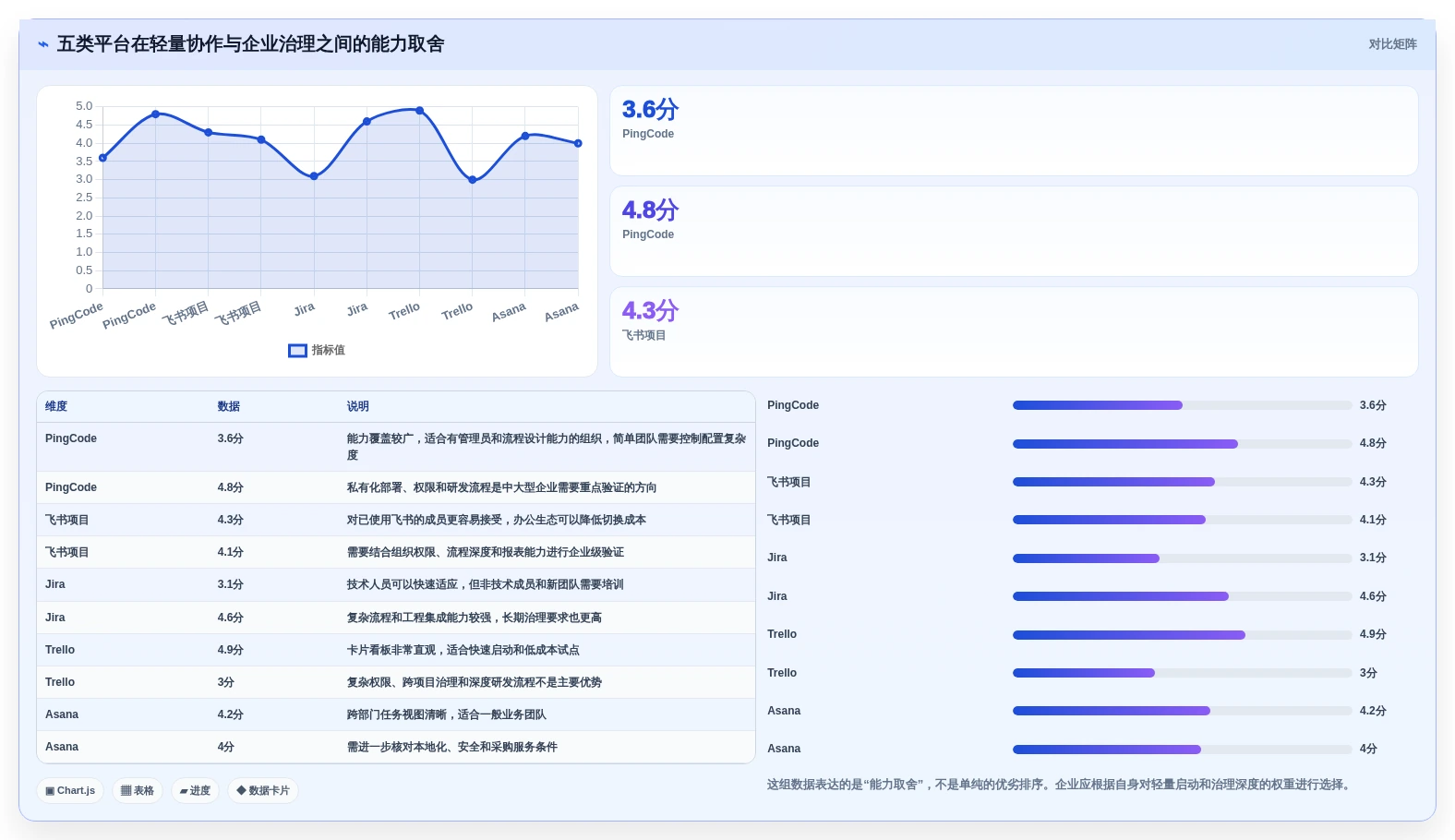Click the Asana progress bar showing 4分
The width and height of the screenshot is (1455, 840).
[x=1183, y=750]
